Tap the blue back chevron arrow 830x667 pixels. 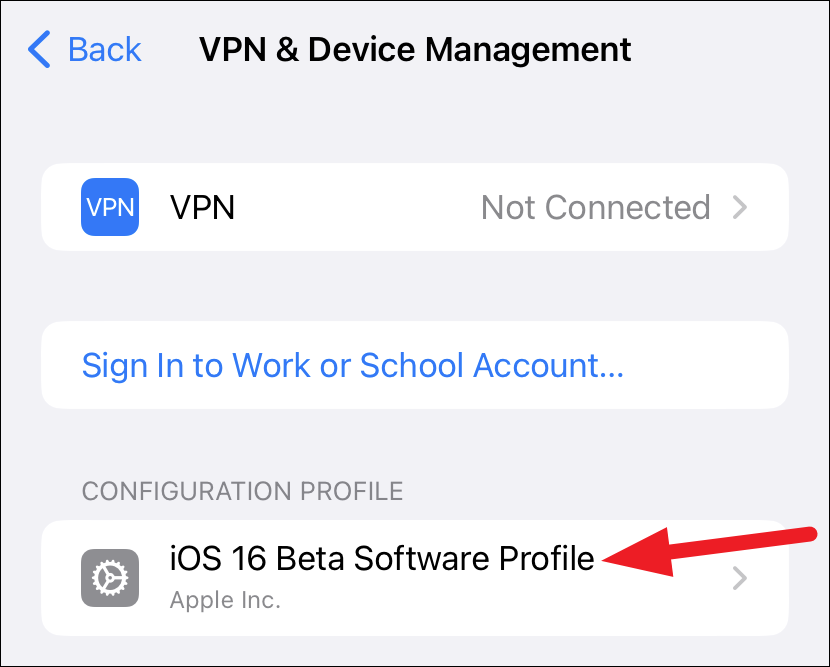pos(39,49)
